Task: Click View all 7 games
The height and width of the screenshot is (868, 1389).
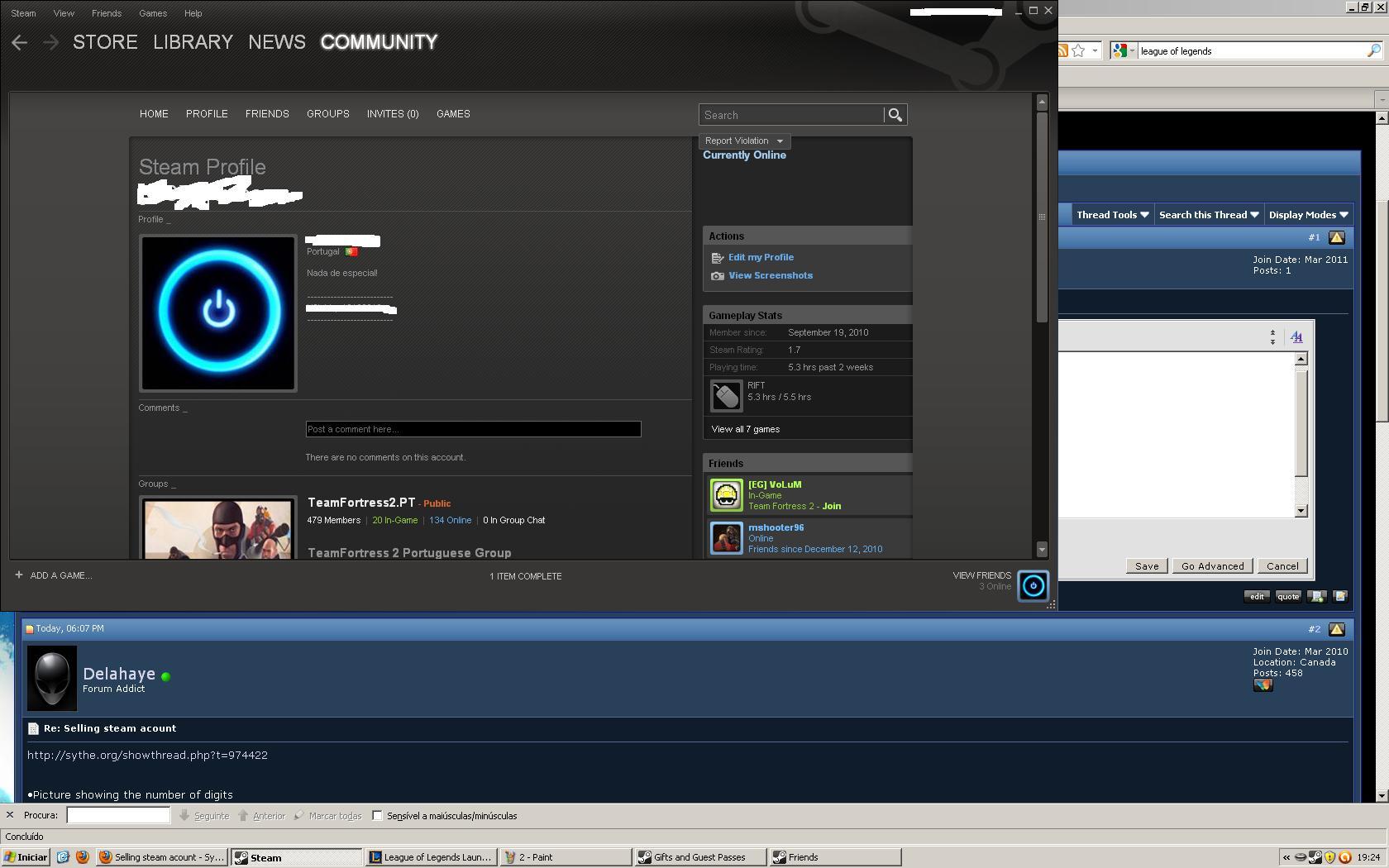Action: pos(746,429)
